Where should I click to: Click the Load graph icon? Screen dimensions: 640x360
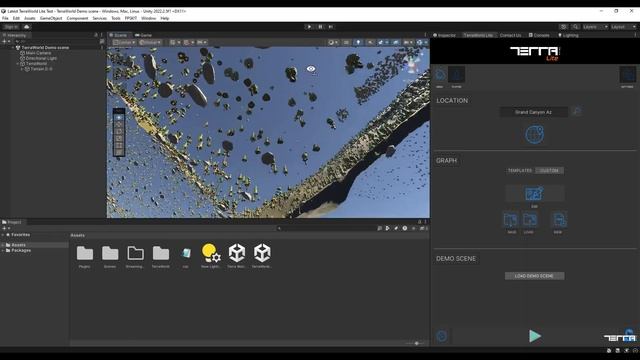pyautogui.click(x=529, y=220)
